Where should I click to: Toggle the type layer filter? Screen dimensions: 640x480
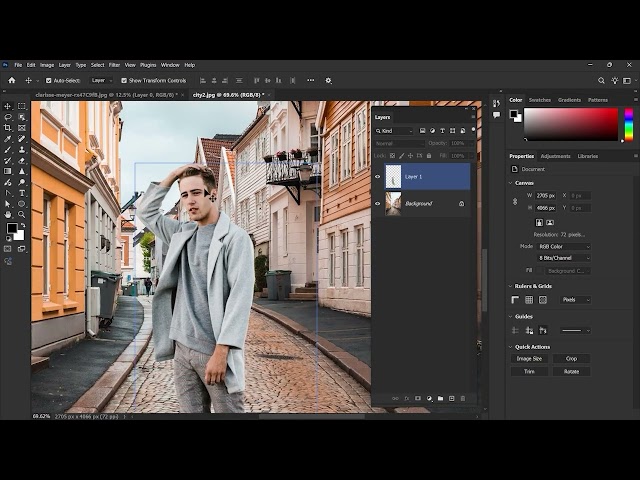tap(442, 131)
